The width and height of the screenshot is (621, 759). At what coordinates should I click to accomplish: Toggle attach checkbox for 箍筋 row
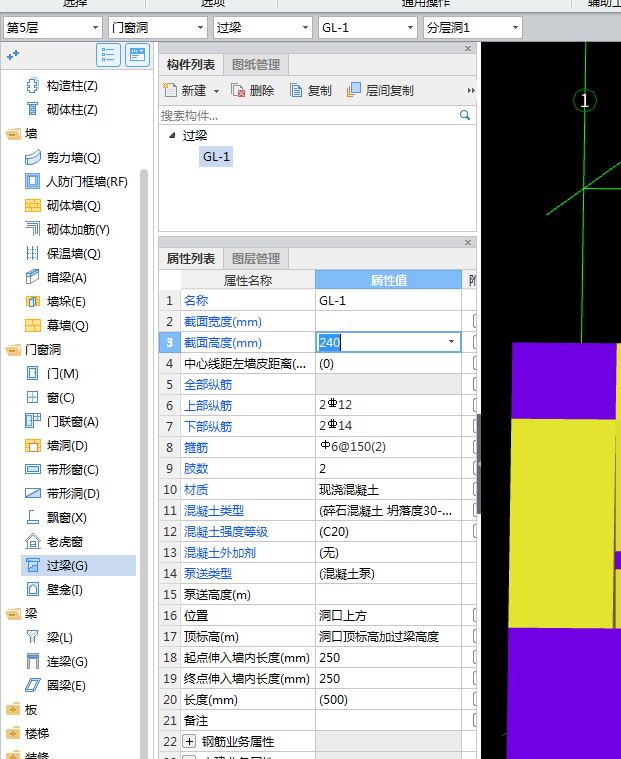point(475,447)
